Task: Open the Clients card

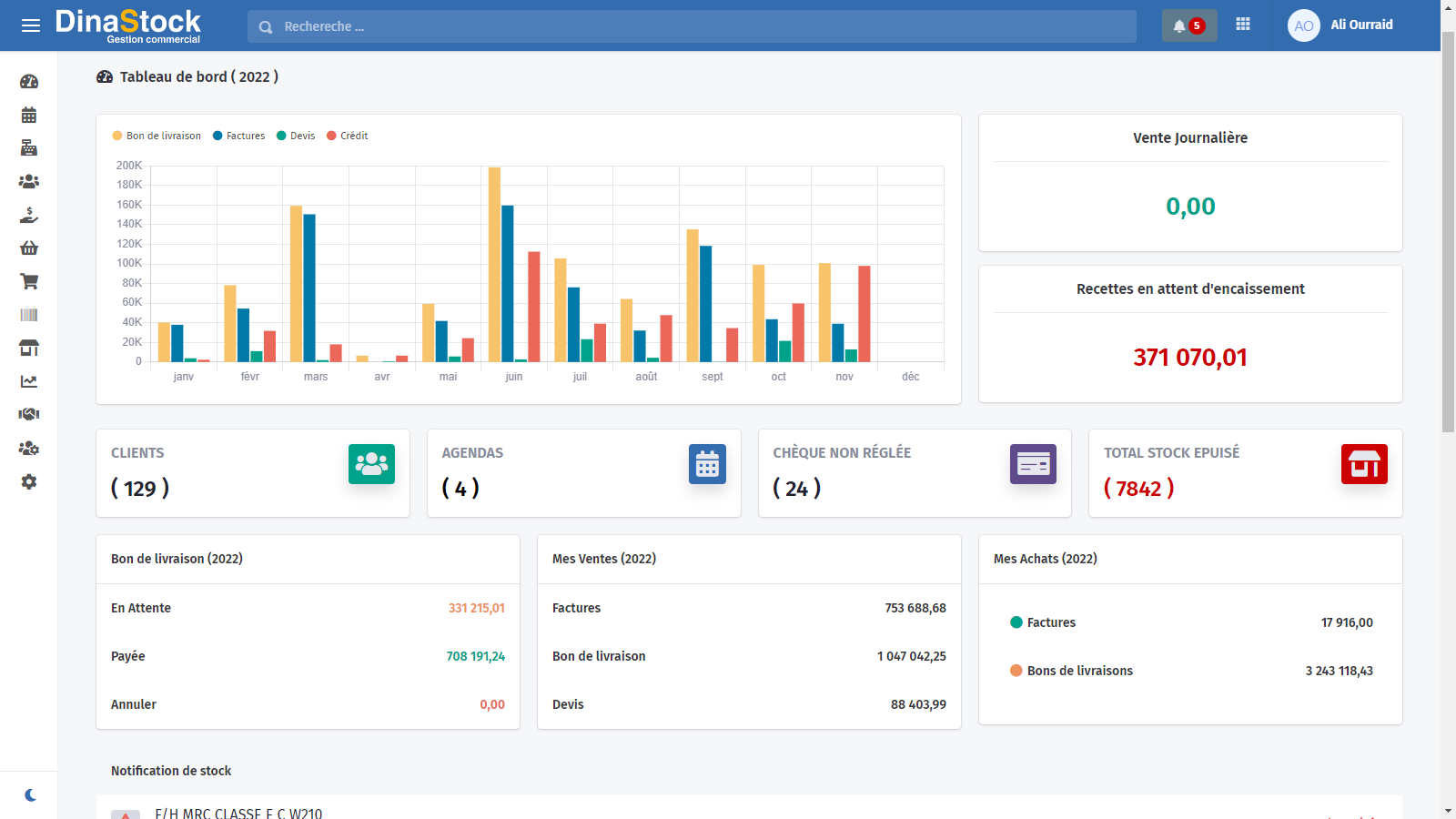Action: [253, 473]
